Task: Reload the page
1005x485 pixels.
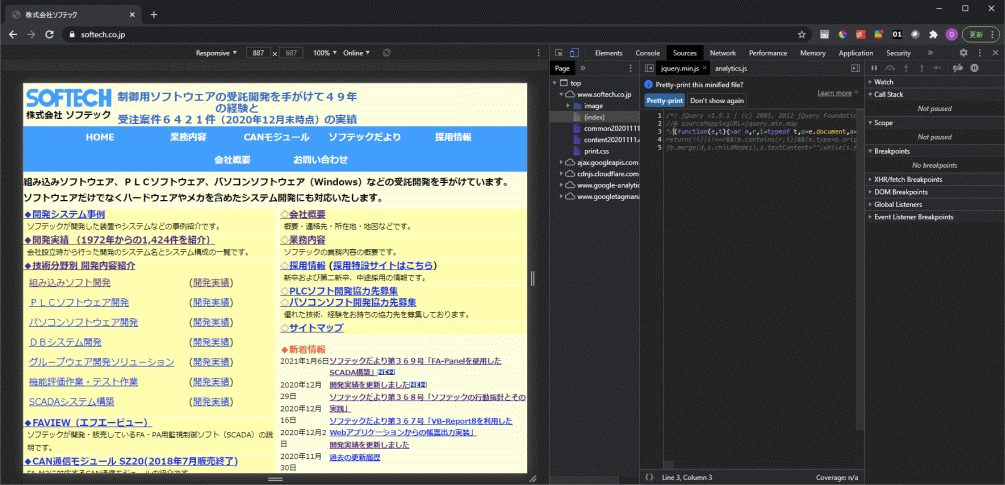Action: tap(49, 35)
